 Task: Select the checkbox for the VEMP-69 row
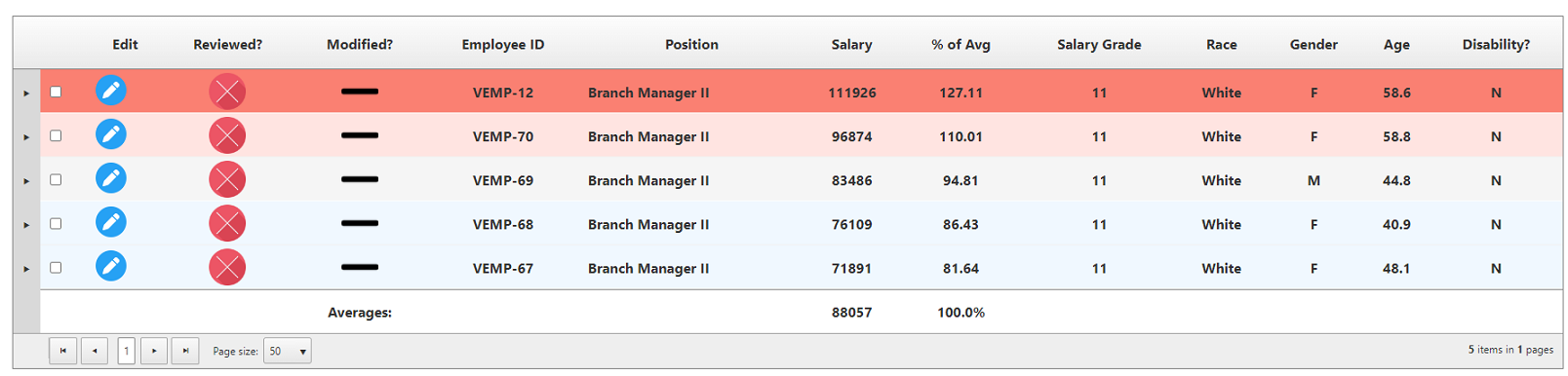point(56,179)
